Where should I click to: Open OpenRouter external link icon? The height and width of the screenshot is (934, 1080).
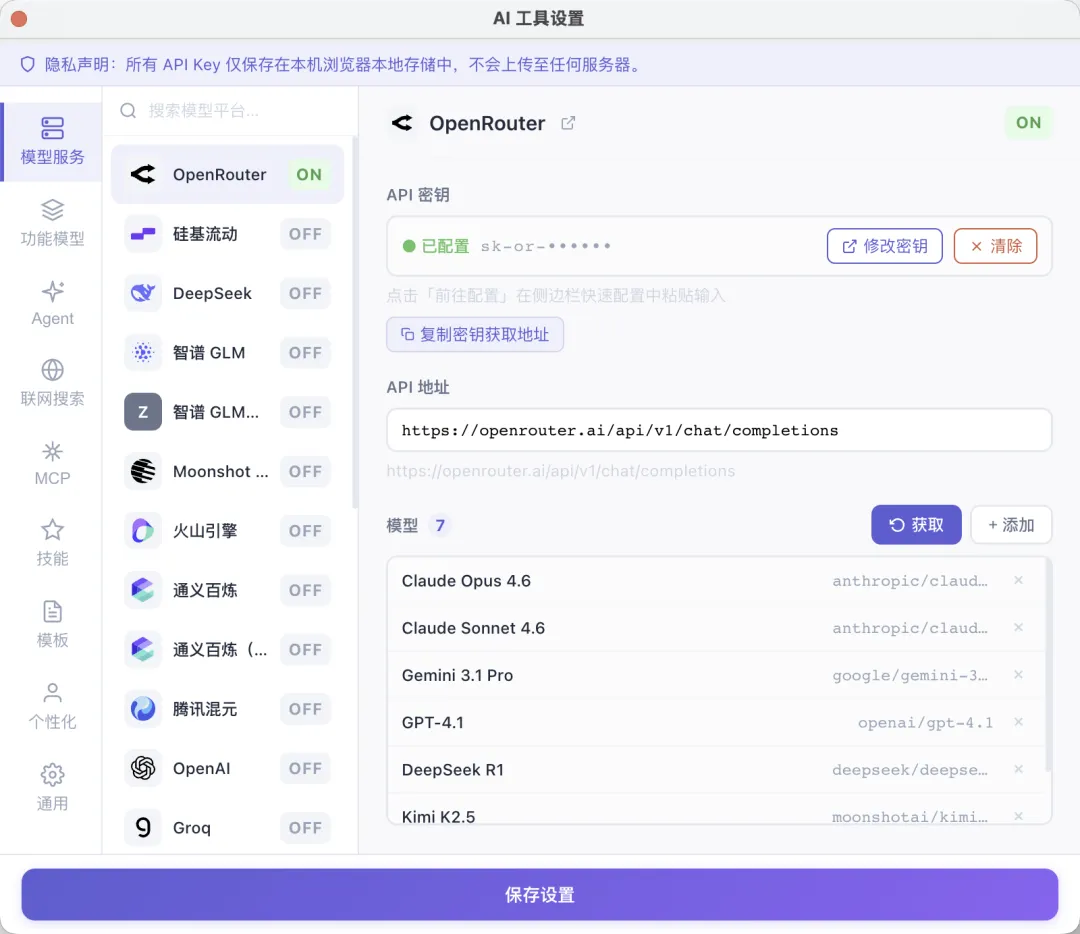click(568, 123)
